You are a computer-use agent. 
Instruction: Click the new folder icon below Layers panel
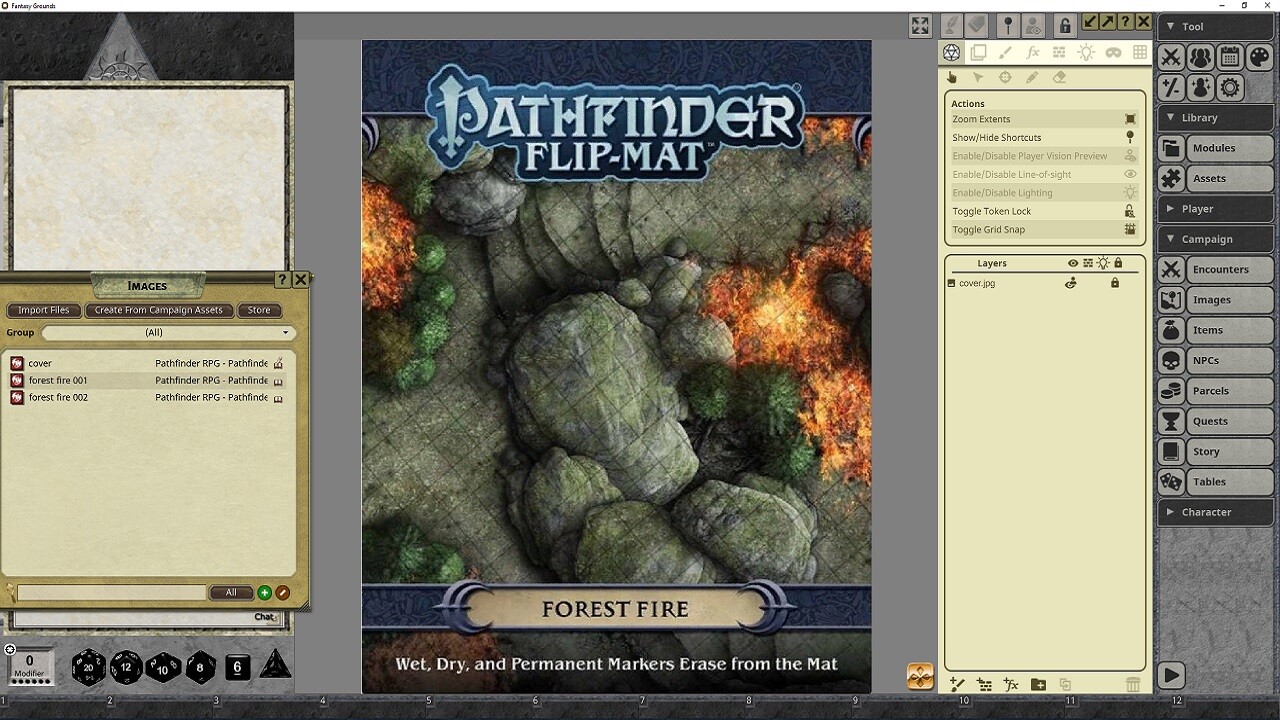[1037, 685]
